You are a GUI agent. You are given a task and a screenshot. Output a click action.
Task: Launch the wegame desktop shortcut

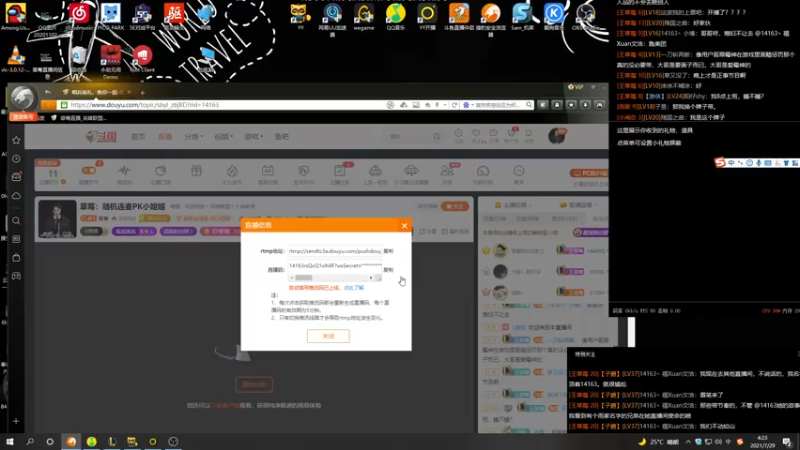click(x=364, y=16)
